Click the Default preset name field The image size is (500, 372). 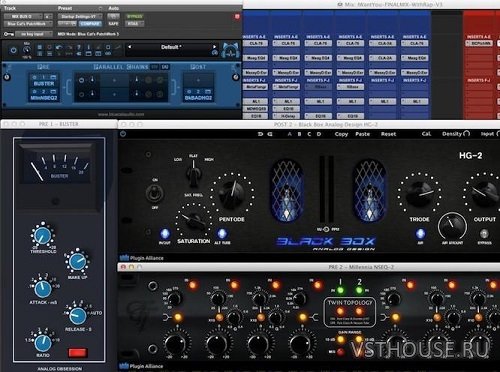[x=172, y=47]
